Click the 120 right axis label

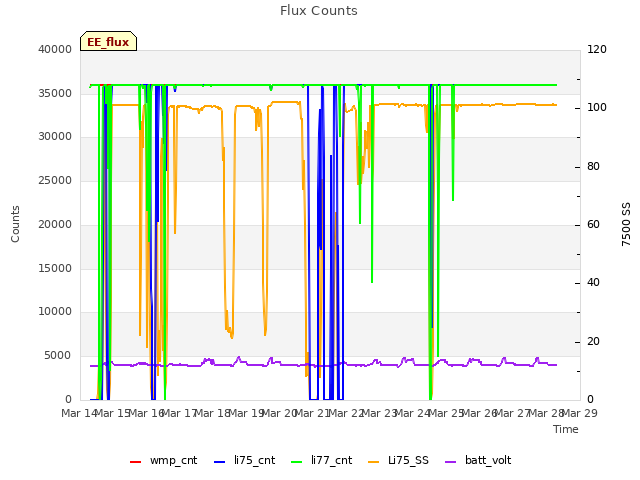click(x=597, y=49)
